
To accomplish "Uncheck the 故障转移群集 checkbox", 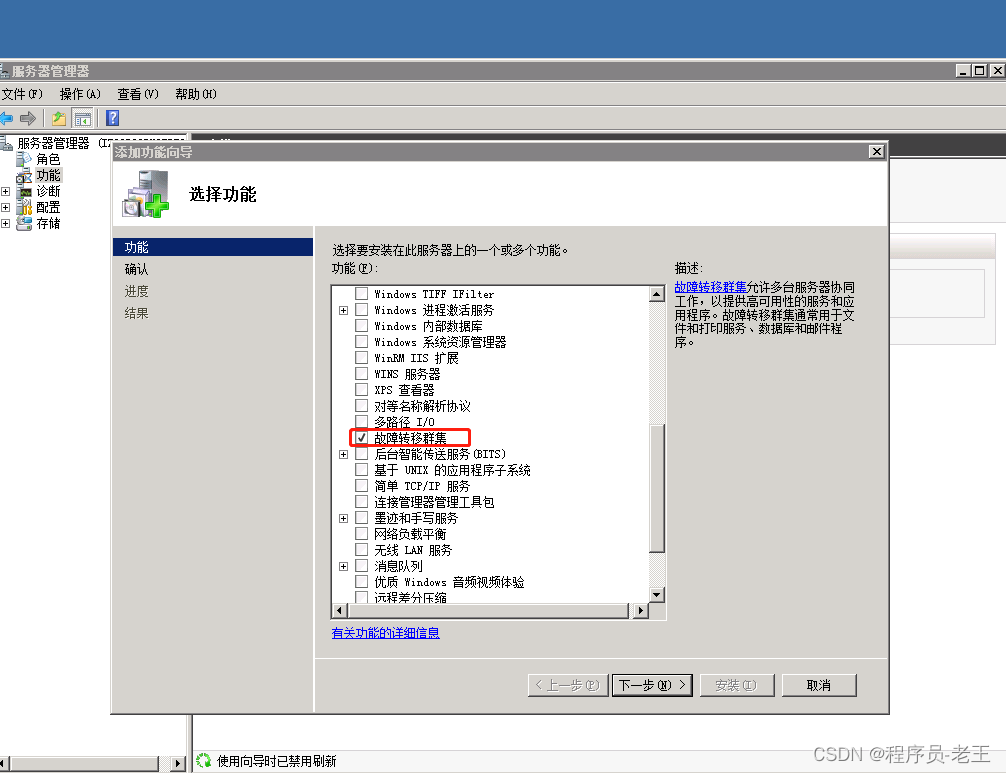I will pyautogui.click(x=362, y=438).
